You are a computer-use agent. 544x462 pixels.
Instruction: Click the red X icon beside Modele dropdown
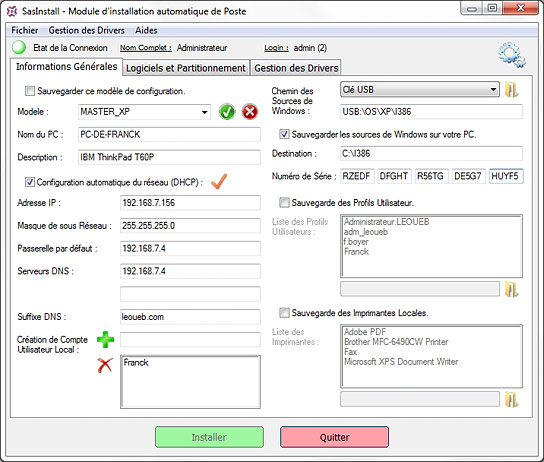click(x=250, y=112)
